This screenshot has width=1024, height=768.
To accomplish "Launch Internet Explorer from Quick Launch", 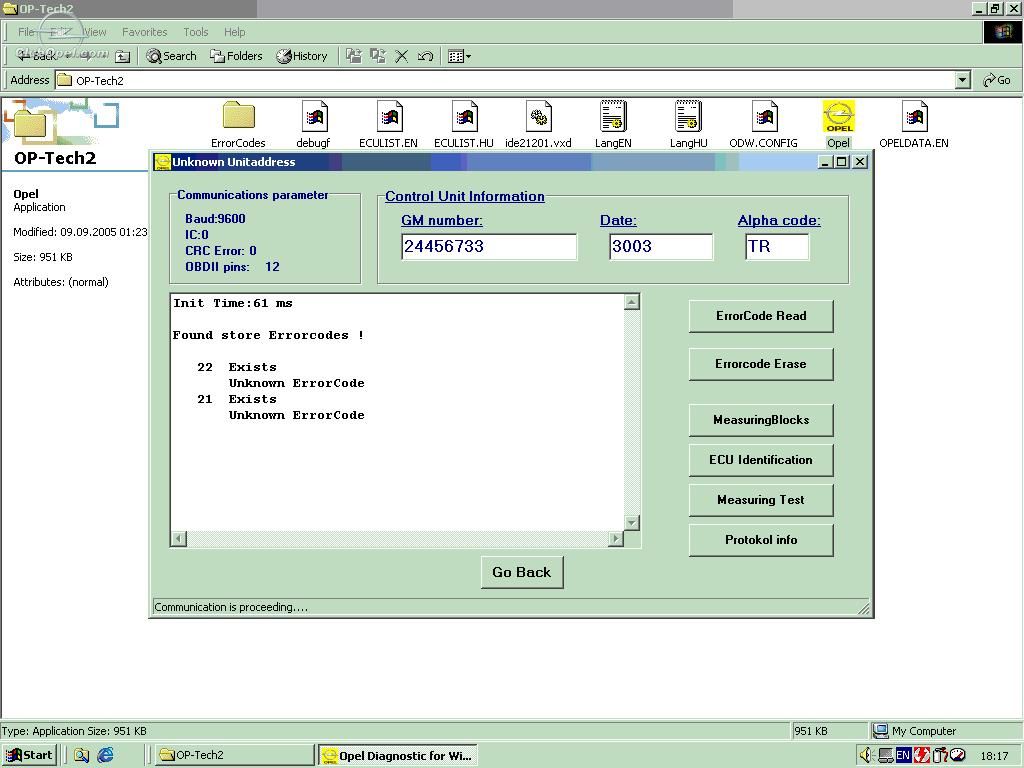I will (x=105, y=755).
